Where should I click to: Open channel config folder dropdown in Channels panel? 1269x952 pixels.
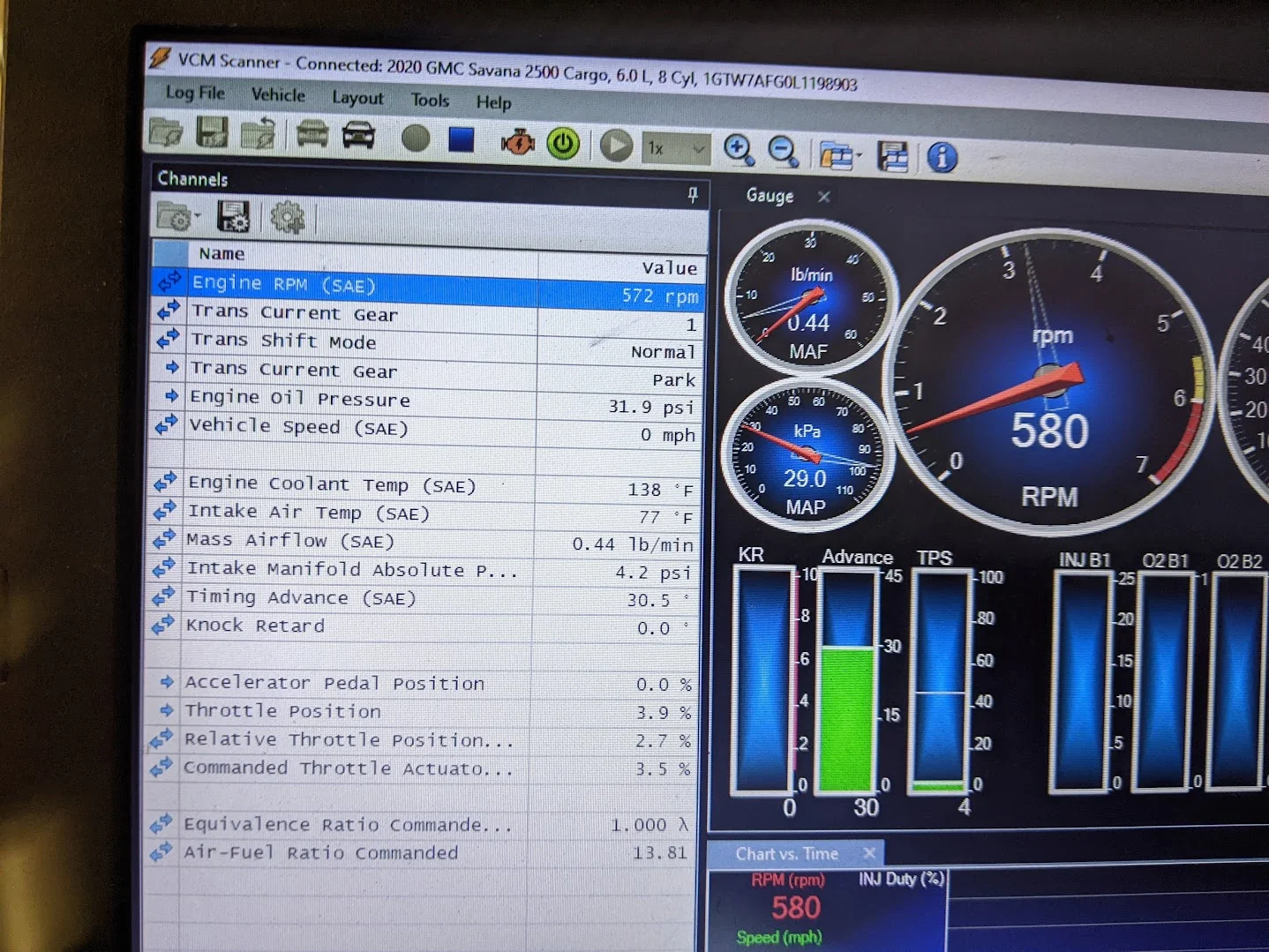click(x=178, y=216)
